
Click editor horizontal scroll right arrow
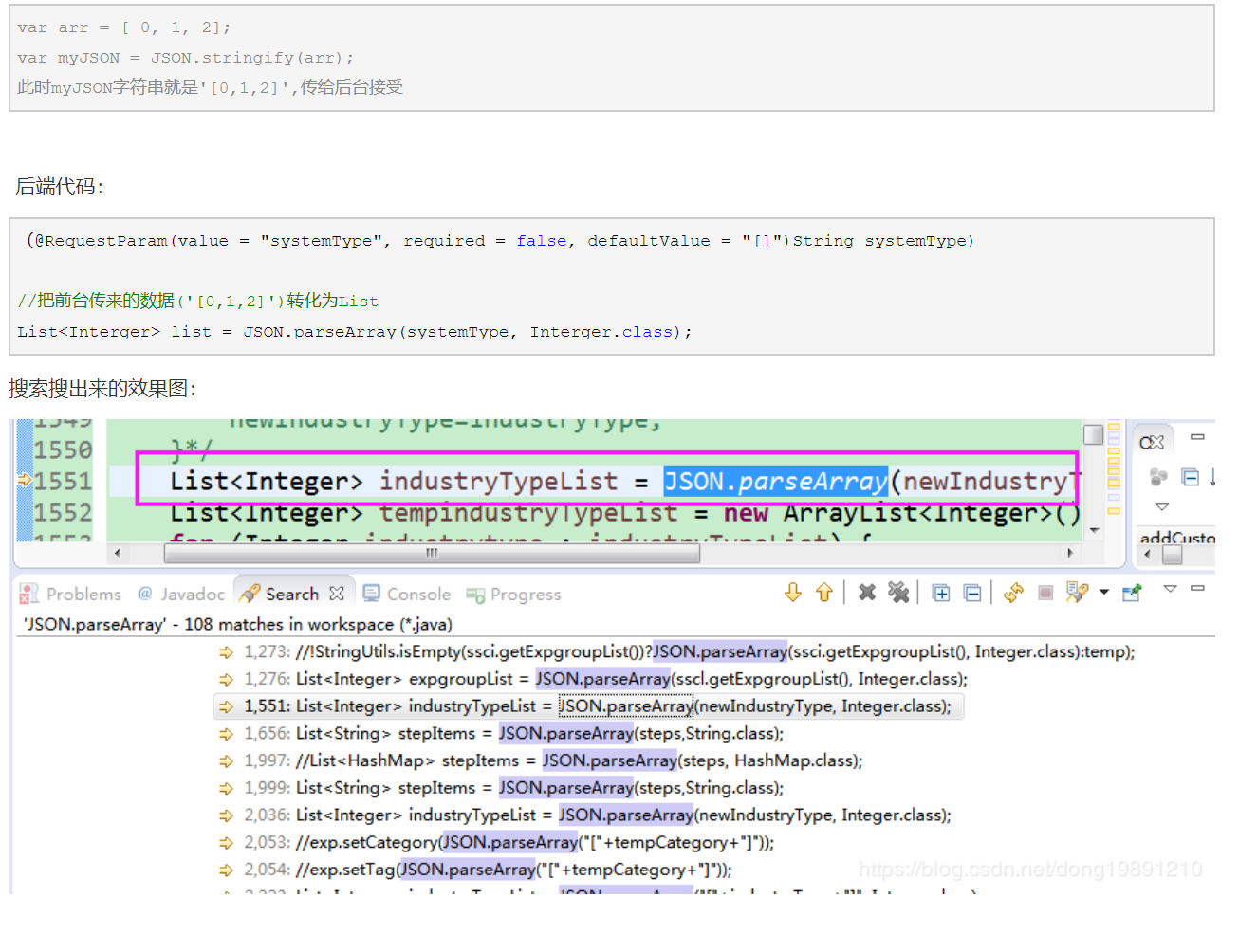[x=1070, y=553]
